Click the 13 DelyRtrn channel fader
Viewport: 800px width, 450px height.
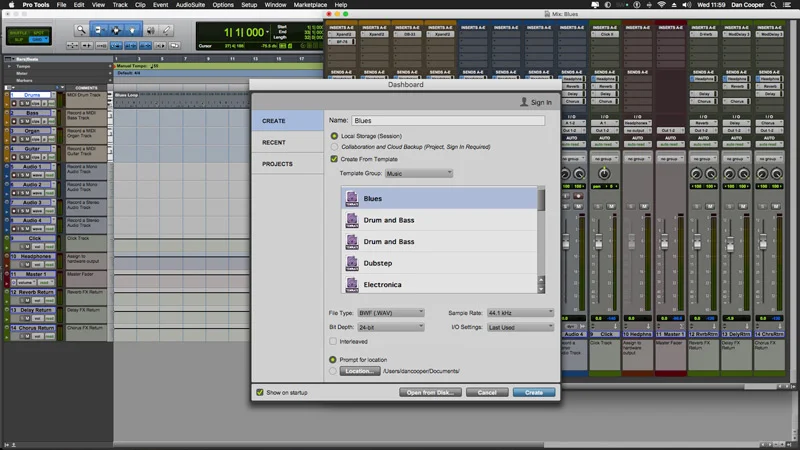730,244
